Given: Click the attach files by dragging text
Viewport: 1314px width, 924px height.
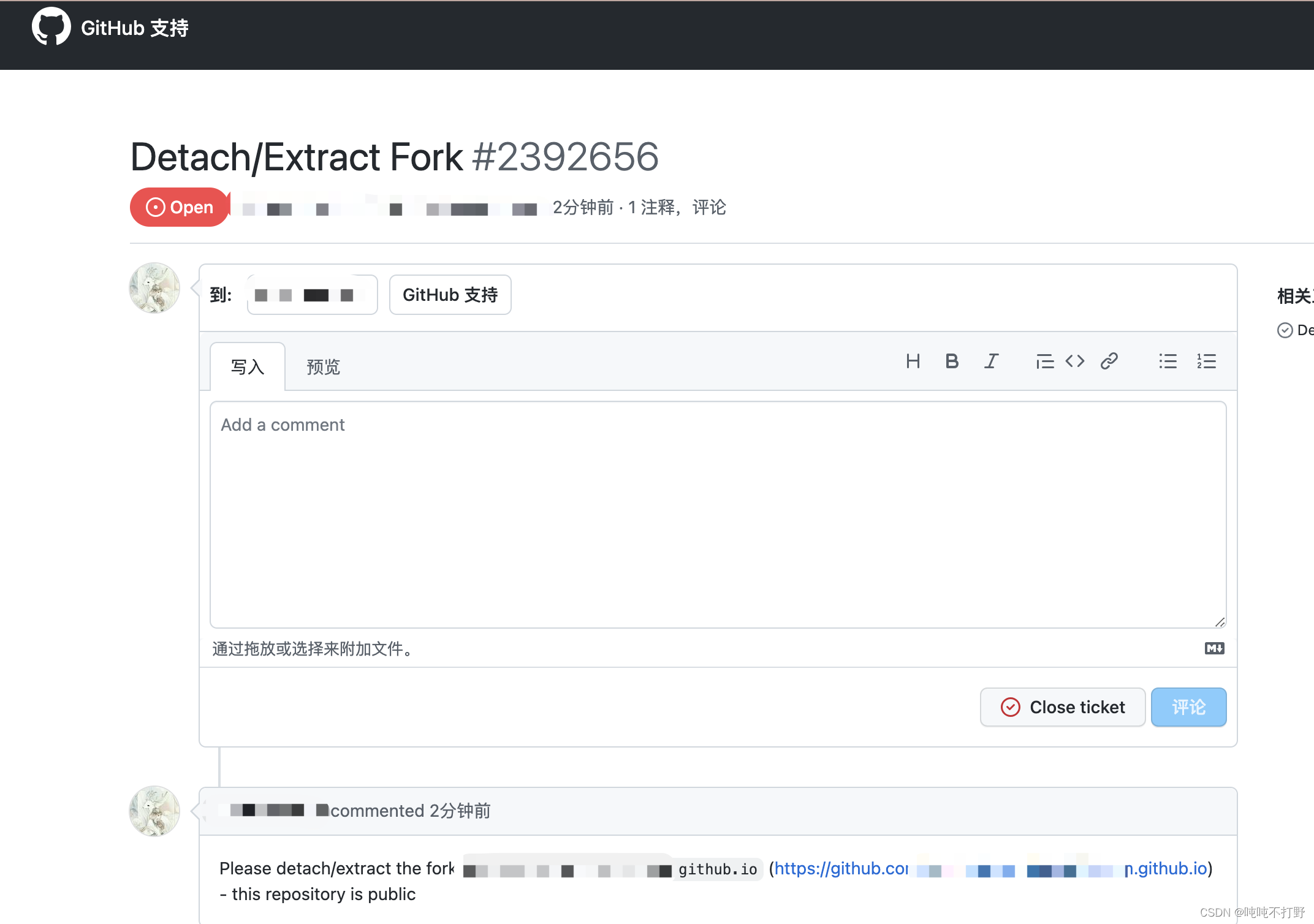Looking at the screenshot, I should (x=312, y=649).
